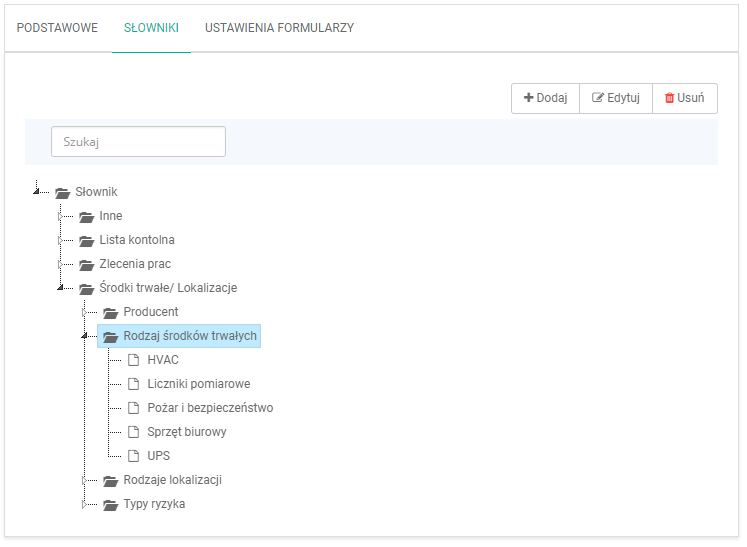
Task: Click the Producent folder icon
Action: tap(111, 313)
